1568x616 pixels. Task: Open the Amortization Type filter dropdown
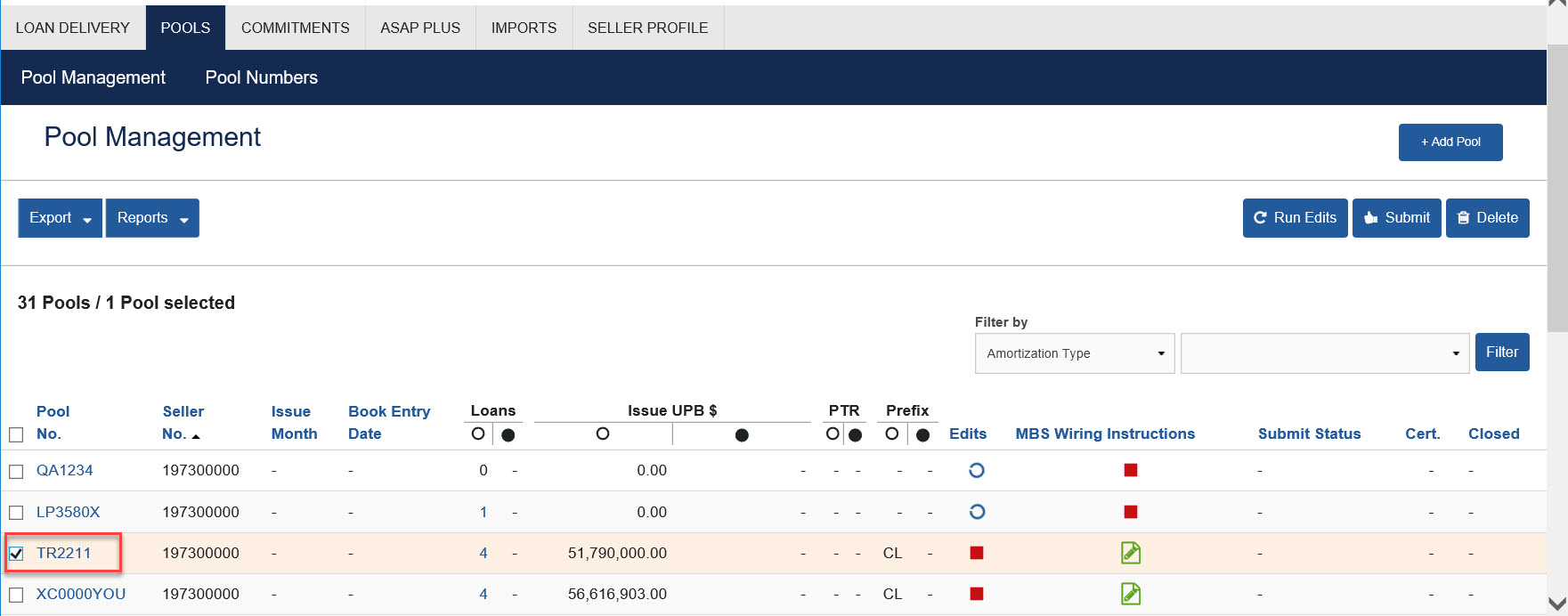pos(1075,353)
